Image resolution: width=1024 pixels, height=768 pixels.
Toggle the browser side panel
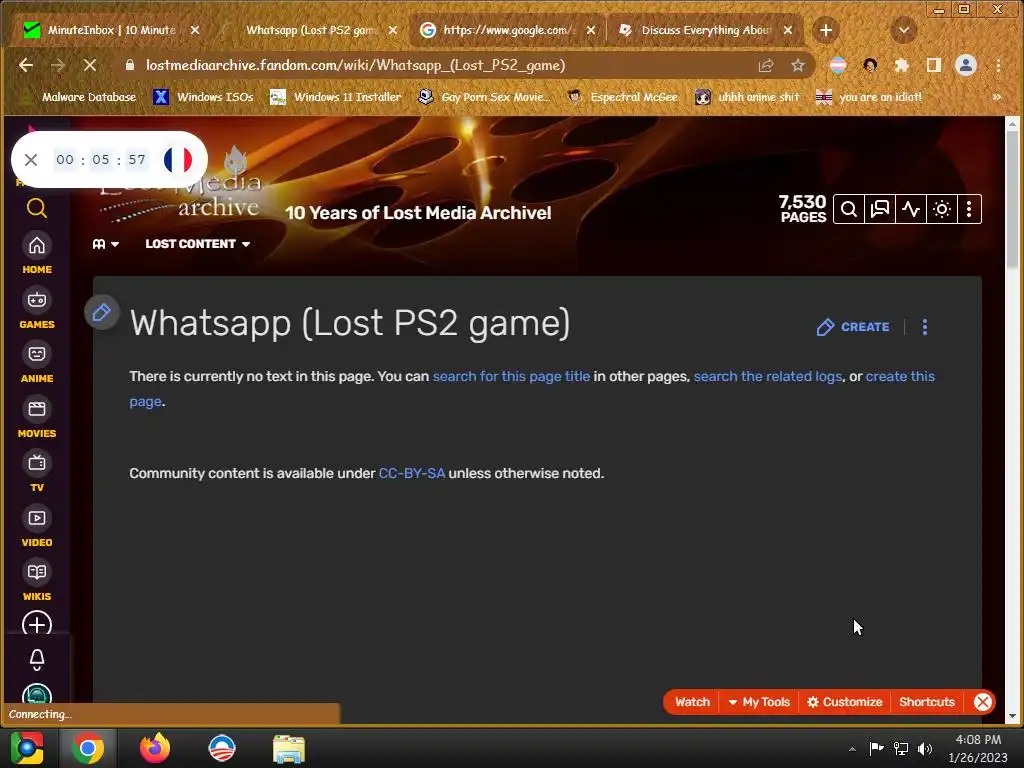tap(934, 65)
